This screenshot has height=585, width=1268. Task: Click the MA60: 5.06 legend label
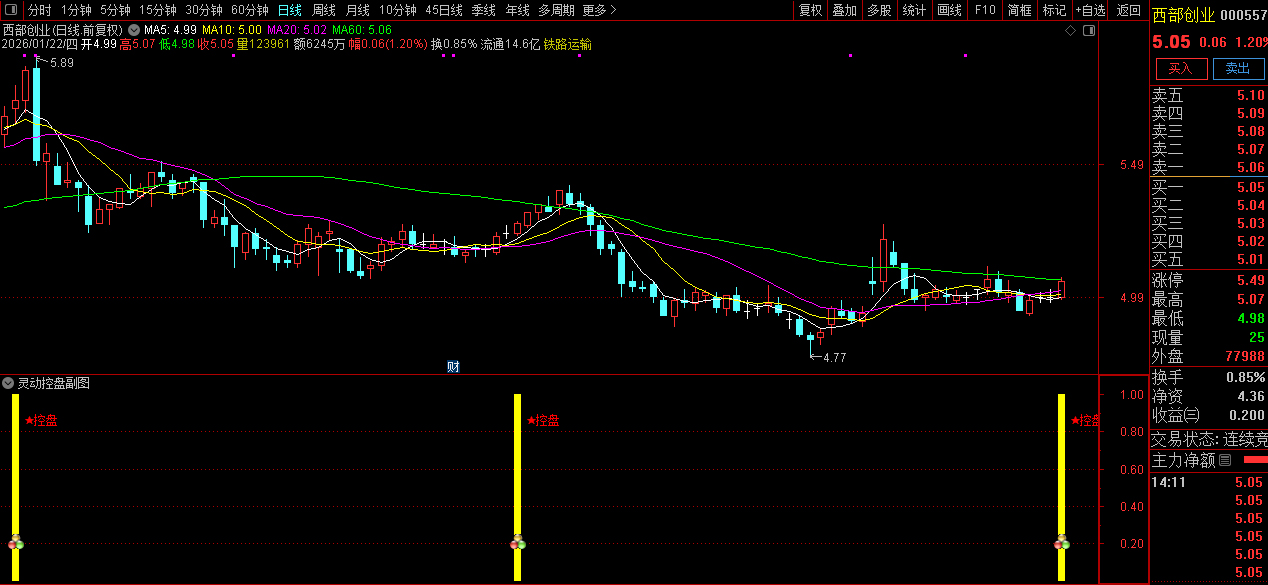363,31
